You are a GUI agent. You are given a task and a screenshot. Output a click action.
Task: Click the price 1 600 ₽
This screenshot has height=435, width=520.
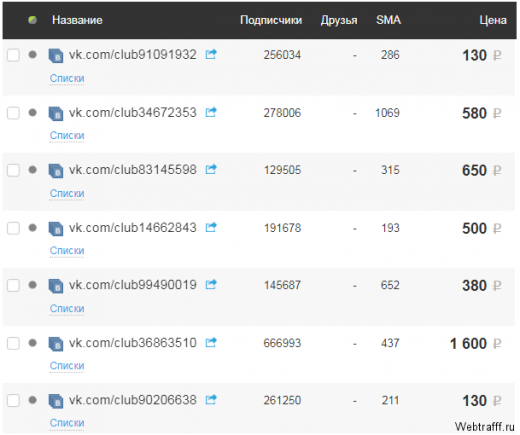coord(475,344)
